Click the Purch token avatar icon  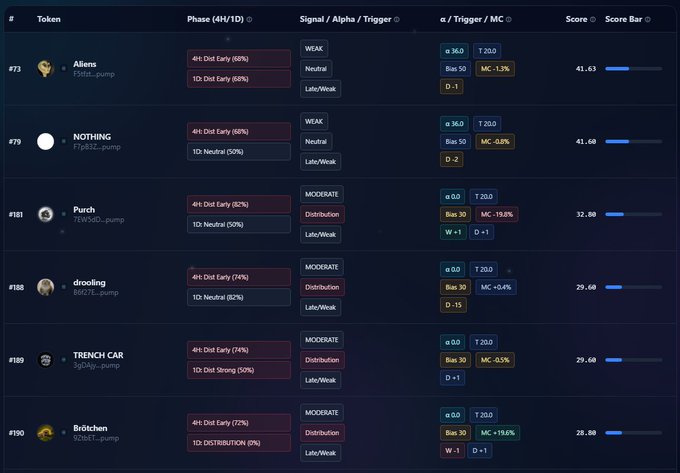(x=46, y=214)
